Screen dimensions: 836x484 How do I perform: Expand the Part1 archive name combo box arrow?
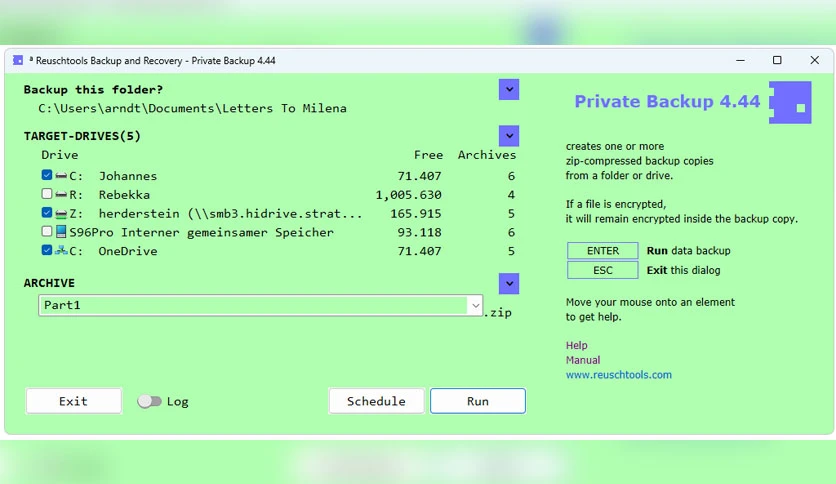[x=475, y=305]
